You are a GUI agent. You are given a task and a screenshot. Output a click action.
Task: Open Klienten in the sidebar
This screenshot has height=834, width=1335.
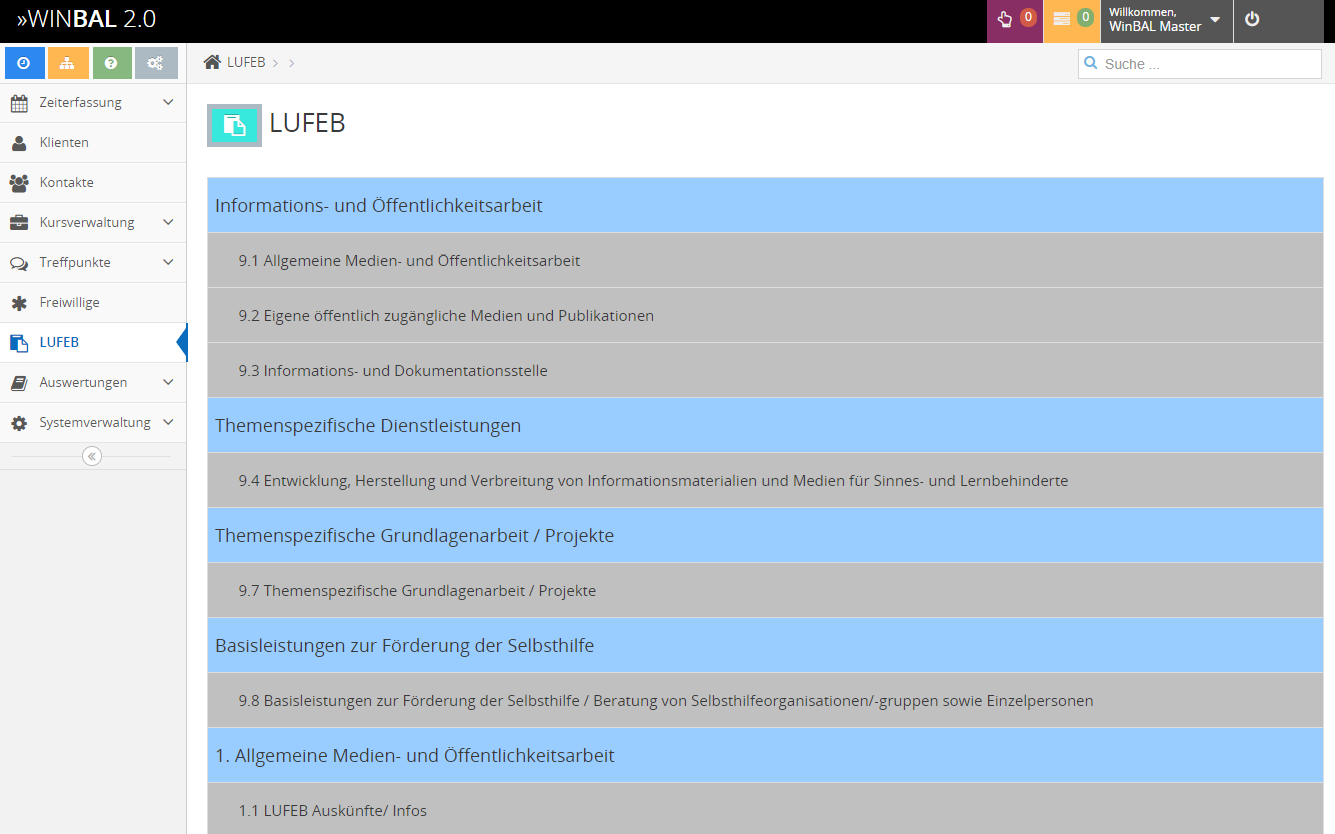(x=64, y=142)
